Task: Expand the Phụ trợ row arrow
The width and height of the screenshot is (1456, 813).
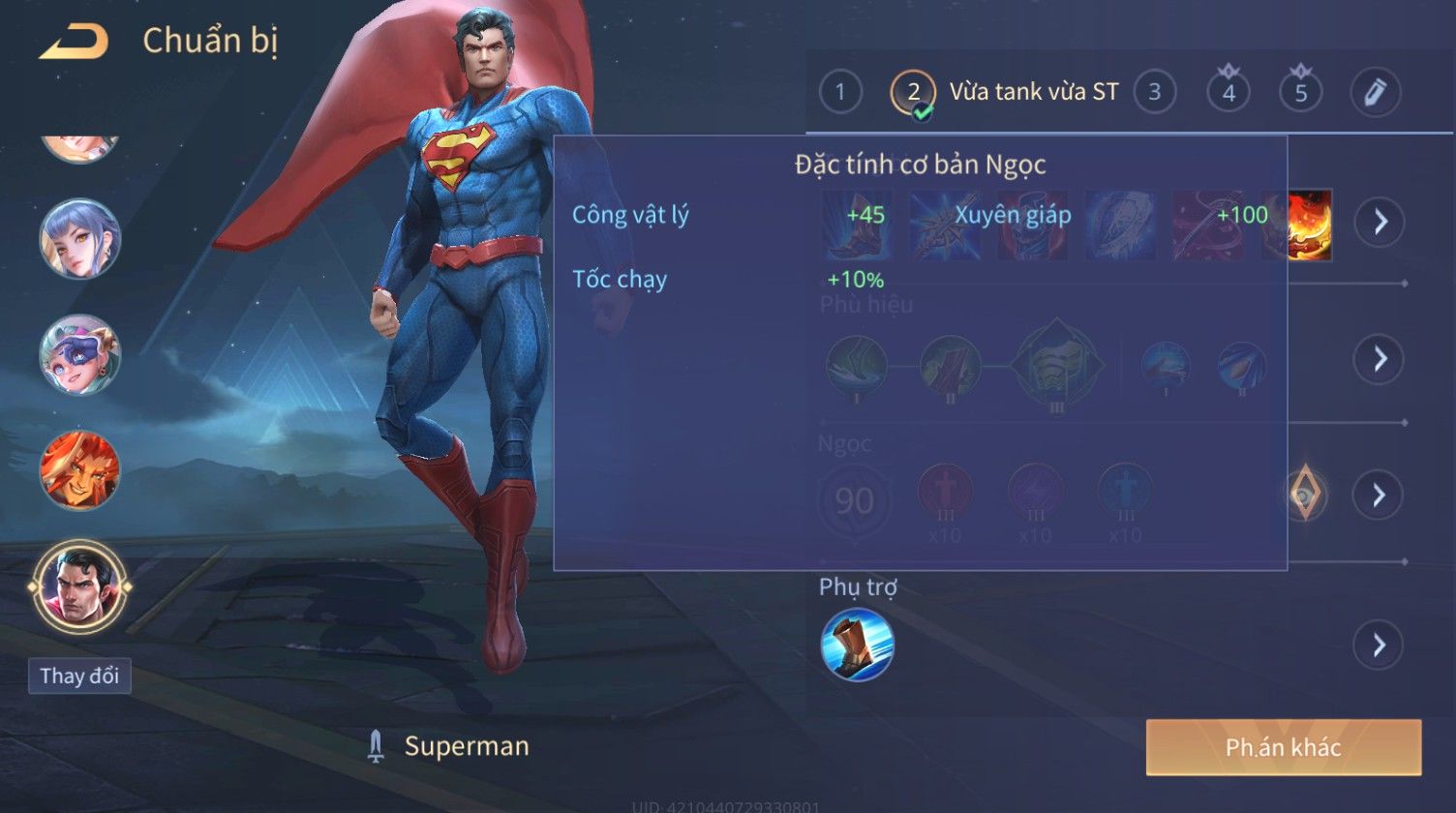Action: (x=1379, y=645)
